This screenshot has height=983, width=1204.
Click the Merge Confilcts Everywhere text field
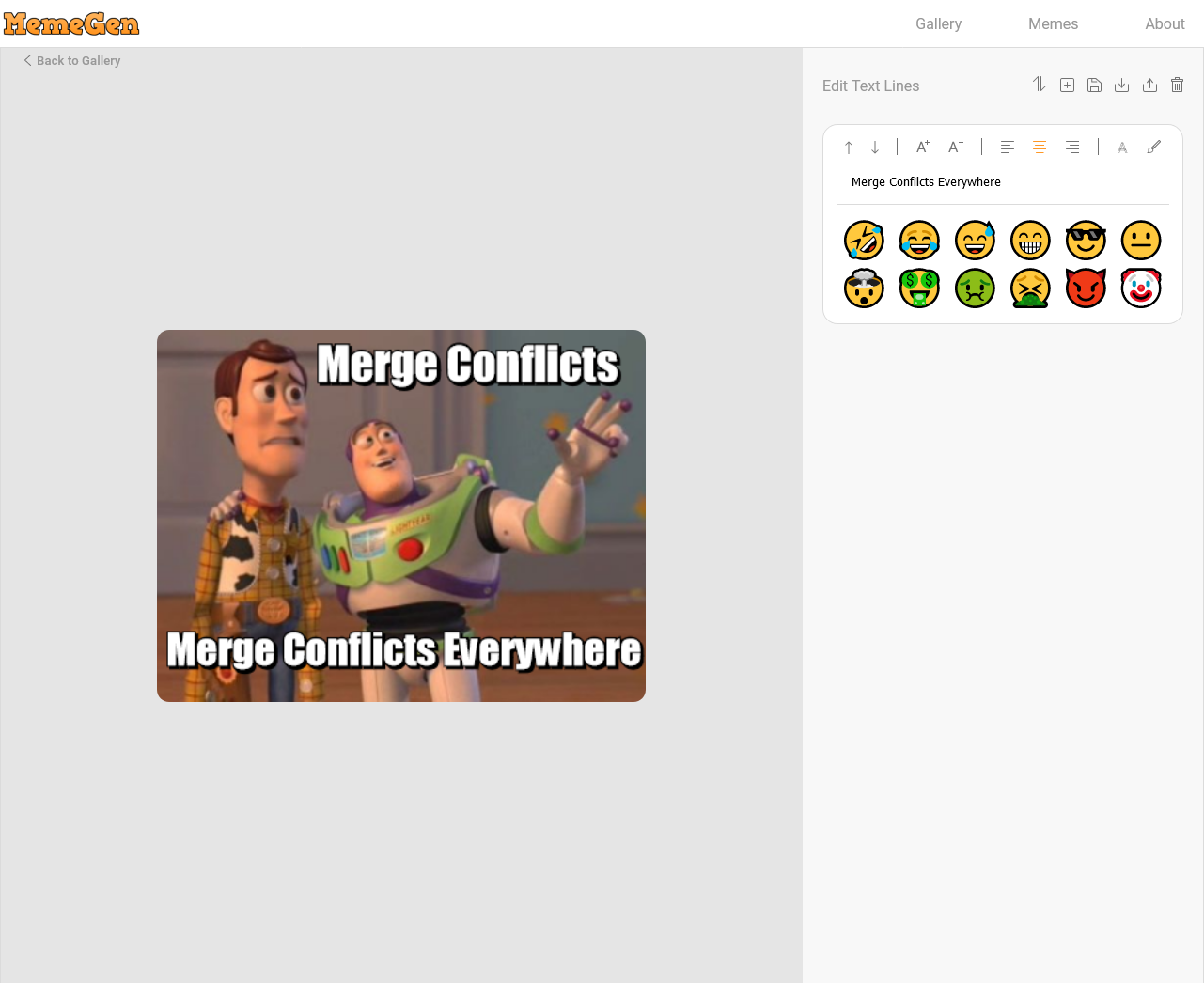coord(1002,182)
